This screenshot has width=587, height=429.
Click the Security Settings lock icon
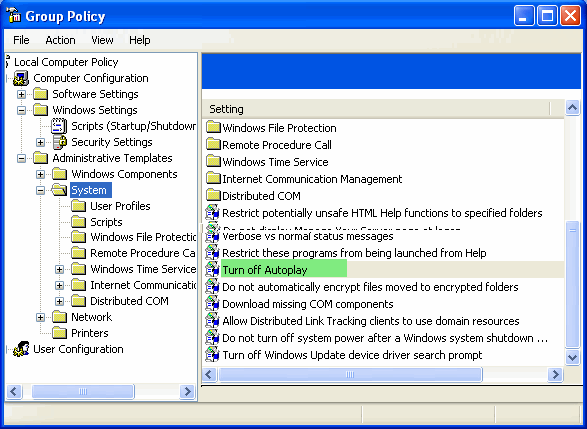[x=60, y=142]
